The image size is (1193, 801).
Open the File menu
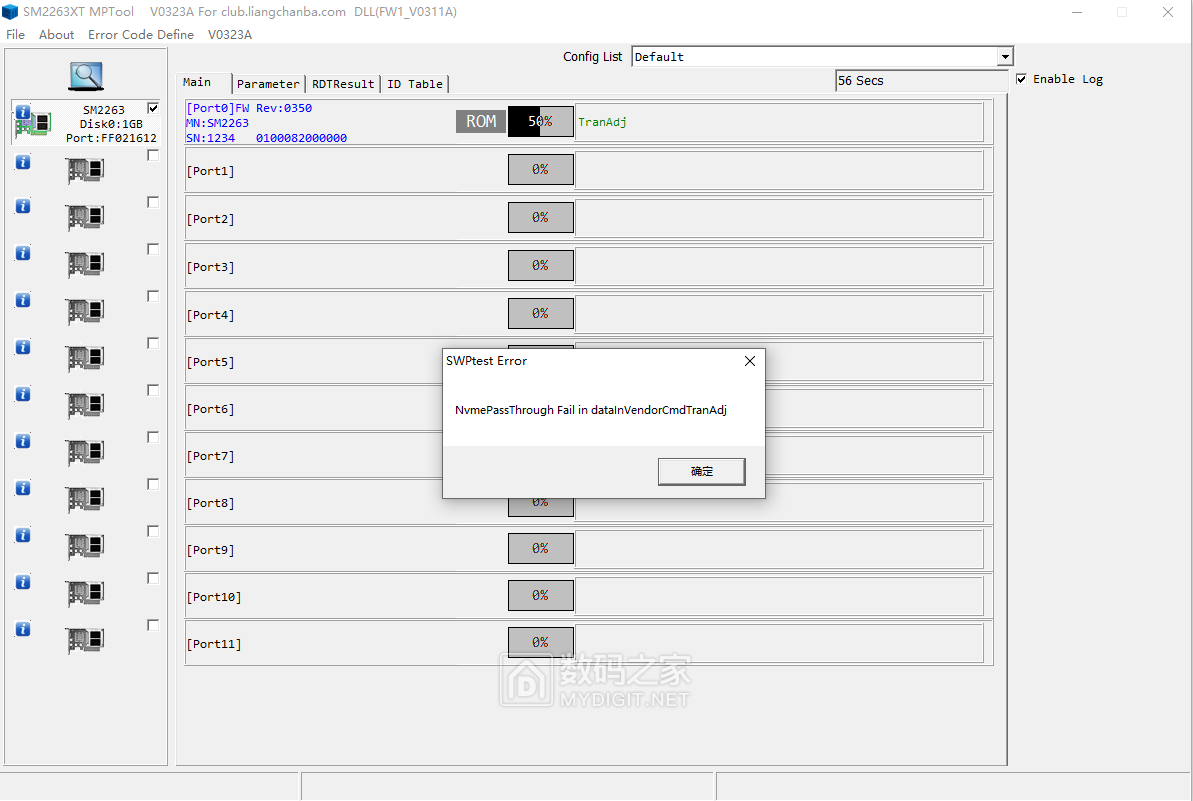coord(15,34)
